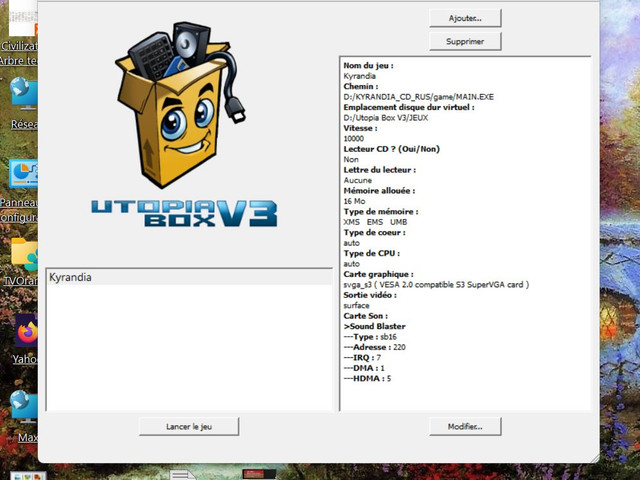Click the path D:/KYRANDIA_CD_RUS/game/MAIN.EXE
The height and width of the screenshot is (480, 640).
pos(418,97)
